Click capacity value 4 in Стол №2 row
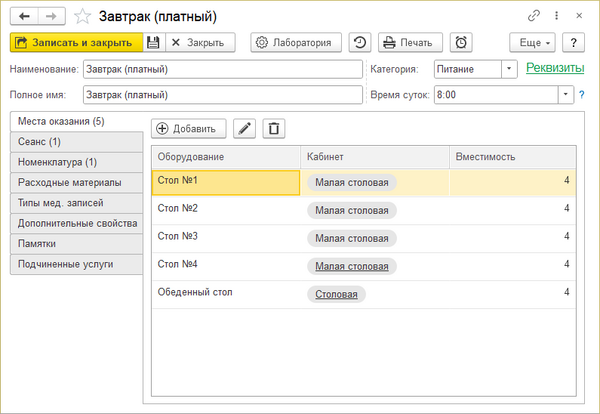Screen dimensions: 600x414 point(567,208)
